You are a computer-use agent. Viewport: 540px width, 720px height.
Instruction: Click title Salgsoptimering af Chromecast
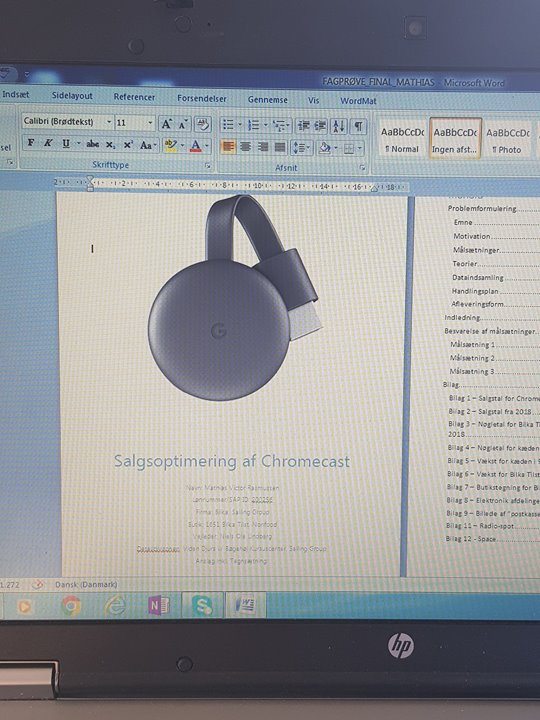pyautogui.click(x=232, y=461)
